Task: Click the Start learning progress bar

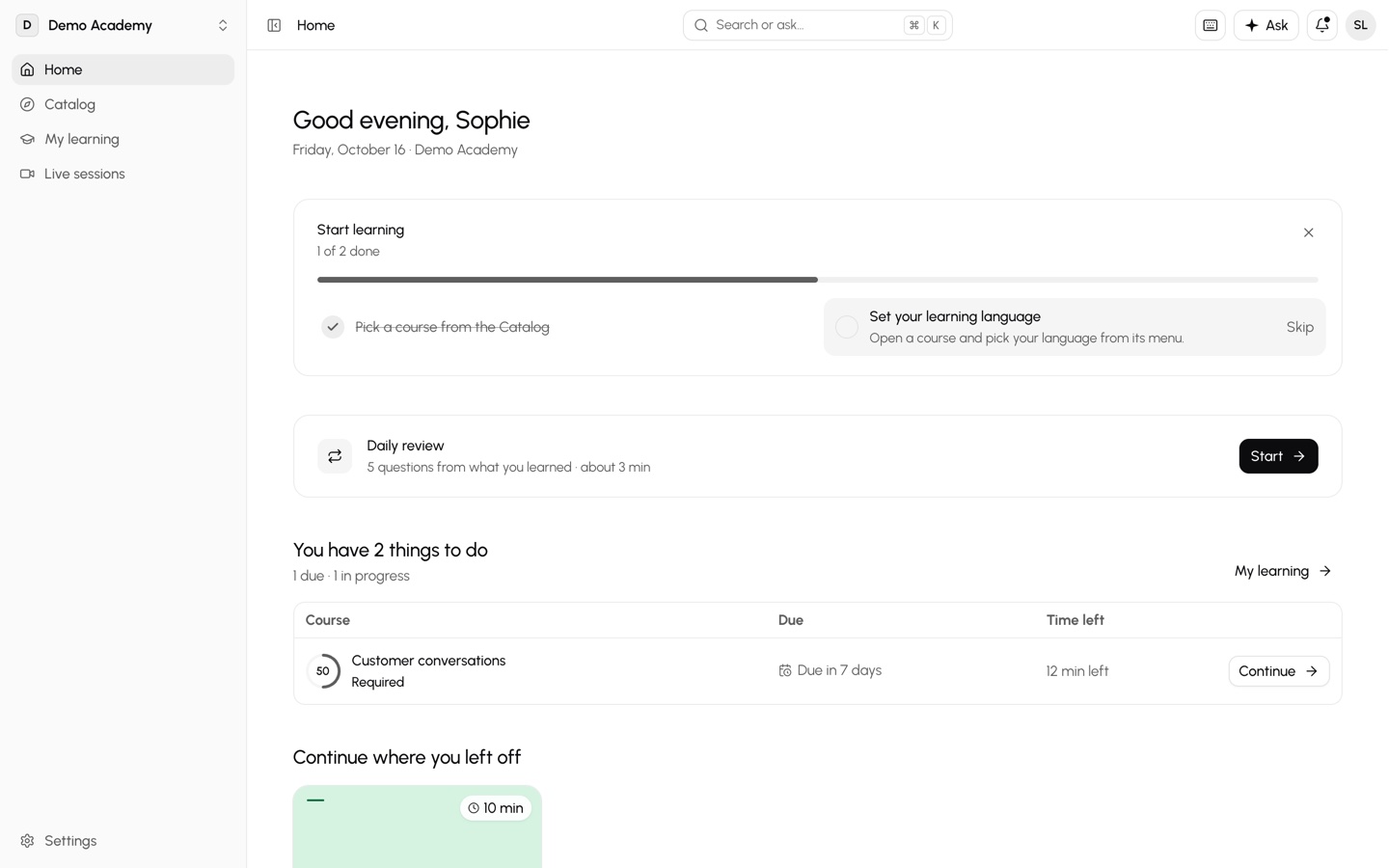Action: pyautogui.click(x=818, y=280)
